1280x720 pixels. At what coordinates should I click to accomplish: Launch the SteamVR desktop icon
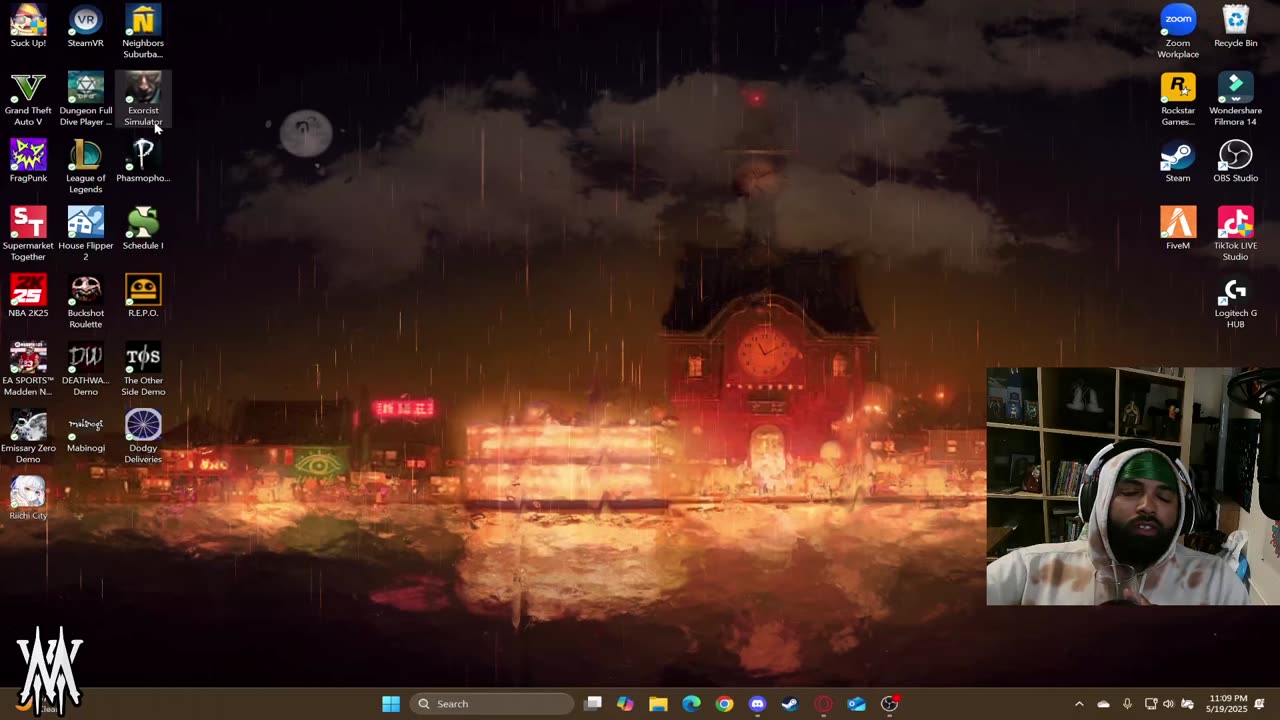(x=85, y=26)
